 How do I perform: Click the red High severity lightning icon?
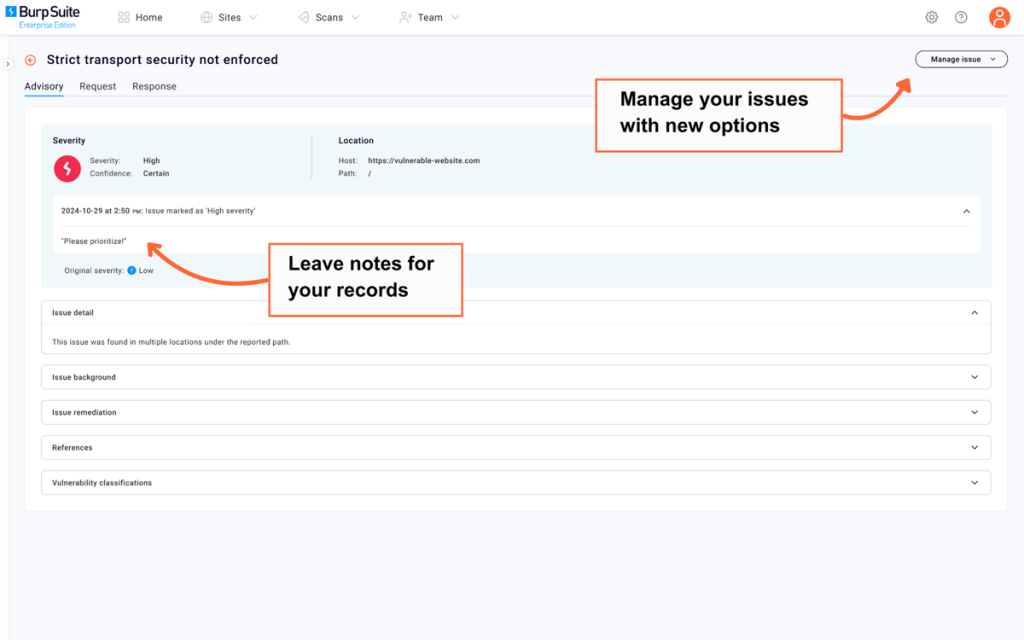tap(67, 168)
